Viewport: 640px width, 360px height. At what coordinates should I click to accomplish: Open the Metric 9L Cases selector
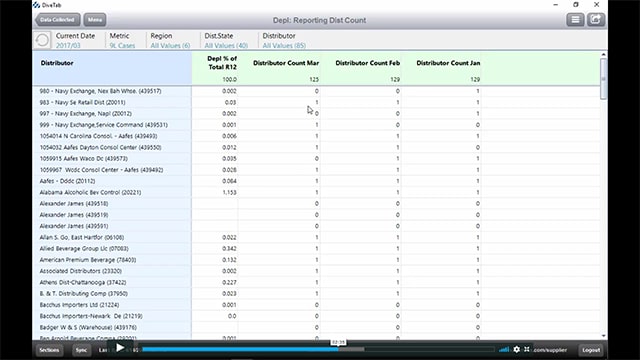(x=122, y=40)
